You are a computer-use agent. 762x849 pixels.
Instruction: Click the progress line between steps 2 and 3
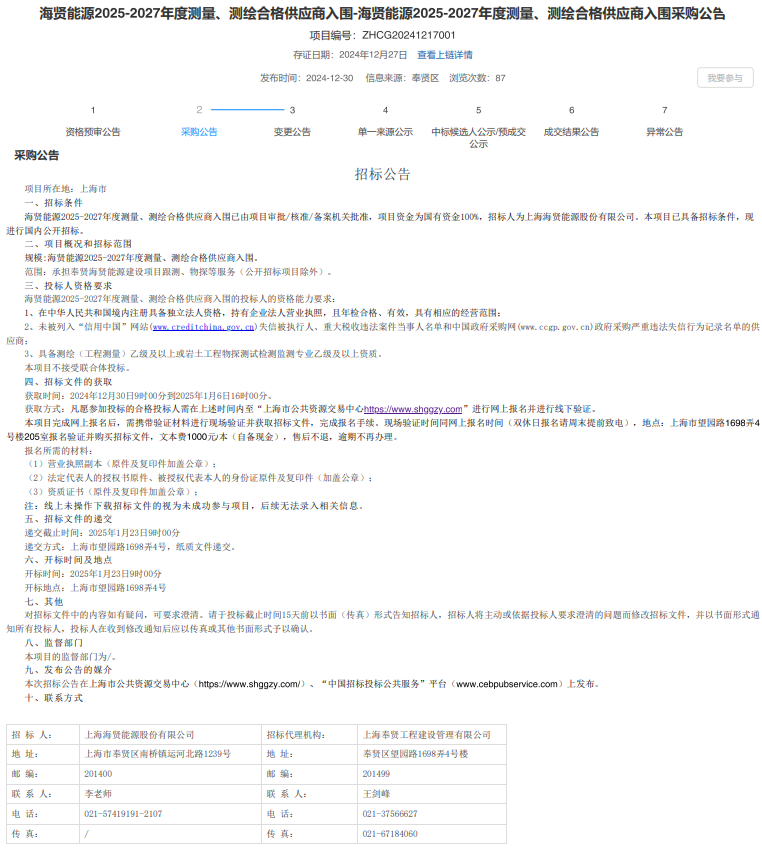(x=247, y=110)
